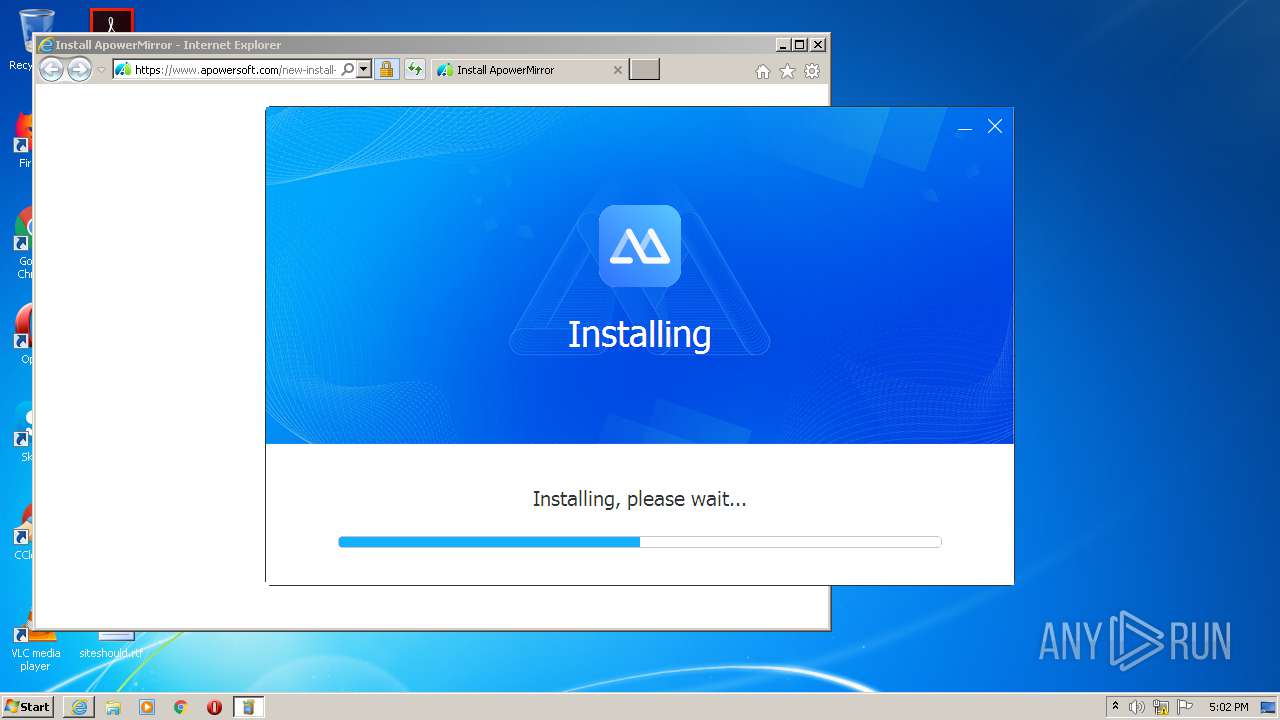Close the ApowerMirror installer window

[995, 126]
